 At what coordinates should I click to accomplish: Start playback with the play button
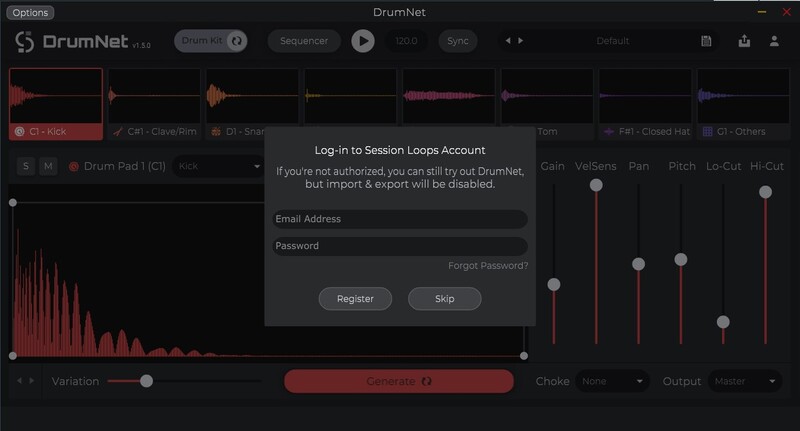[x=363, y=41]
